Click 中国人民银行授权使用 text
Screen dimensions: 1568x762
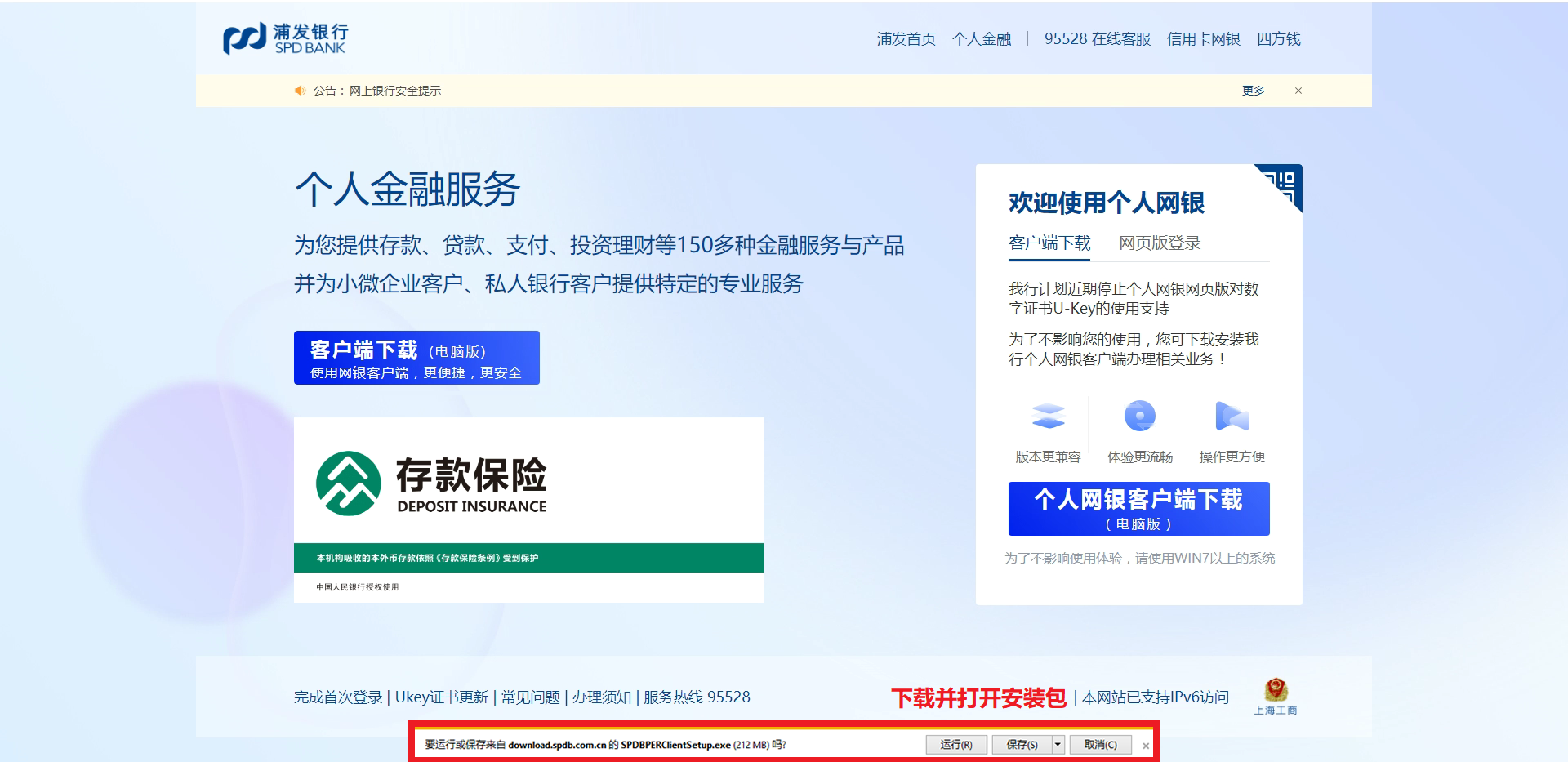(x=358, y=587)
